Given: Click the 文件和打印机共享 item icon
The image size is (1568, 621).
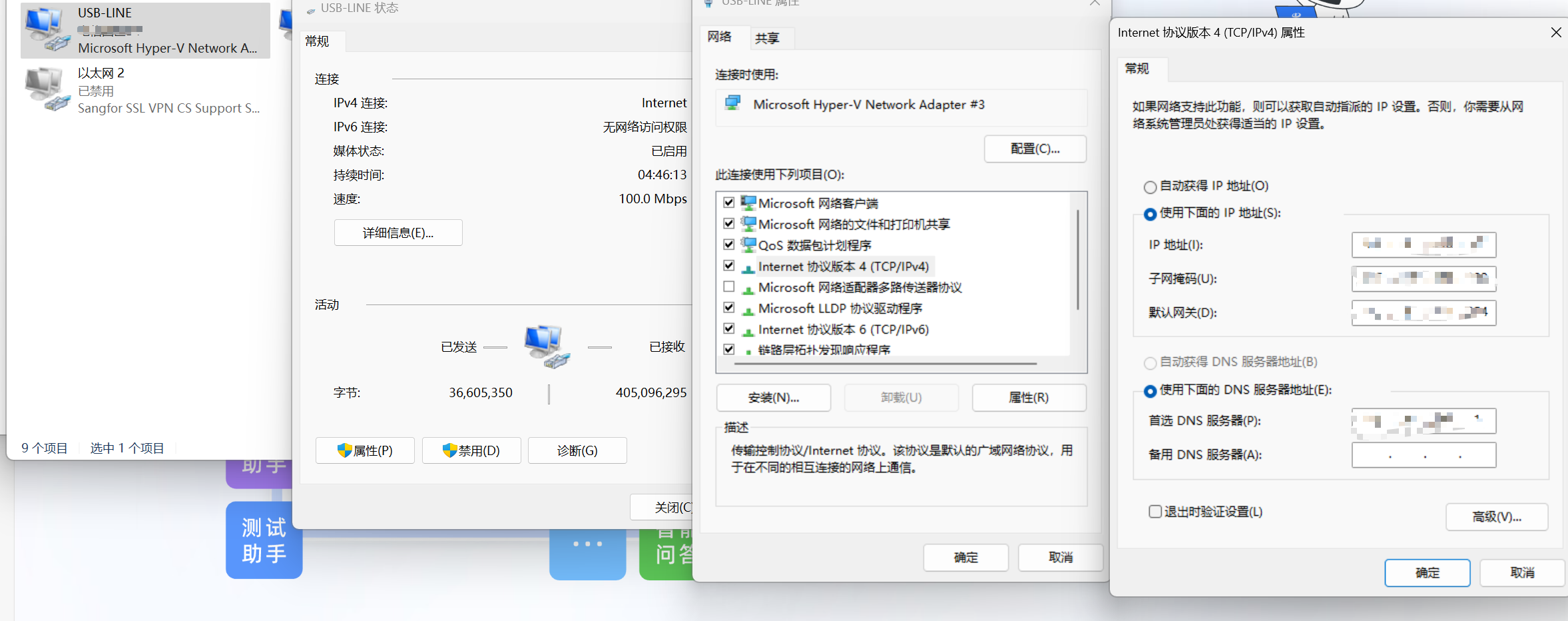Looking at the screenshot, I should tap(748, 224).
